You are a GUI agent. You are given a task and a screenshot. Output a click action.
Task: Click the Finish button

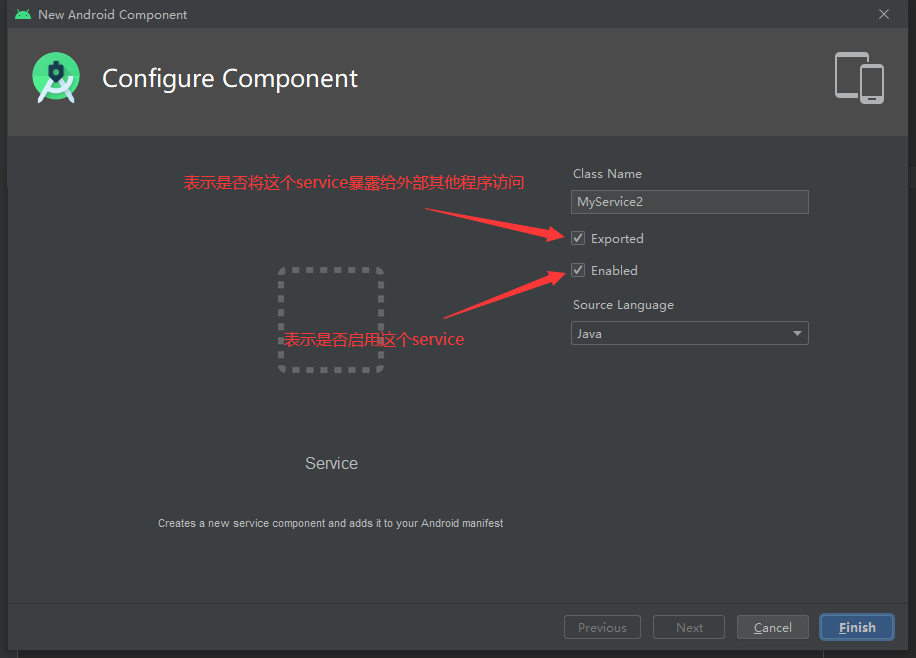coord(856,627)
